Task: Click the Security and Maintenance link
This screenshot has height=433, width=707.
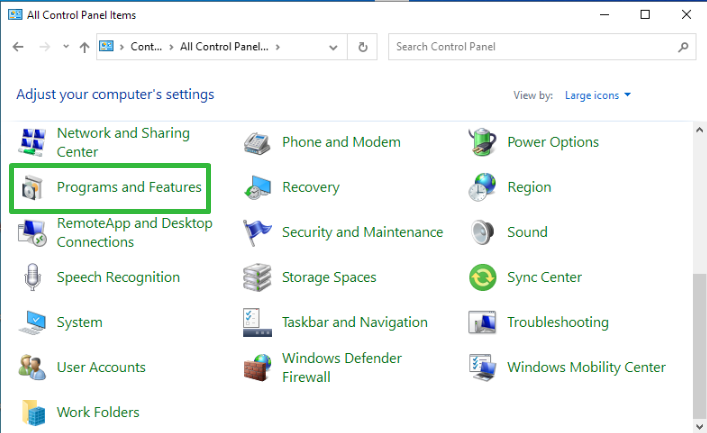Action: coord(363,232)
